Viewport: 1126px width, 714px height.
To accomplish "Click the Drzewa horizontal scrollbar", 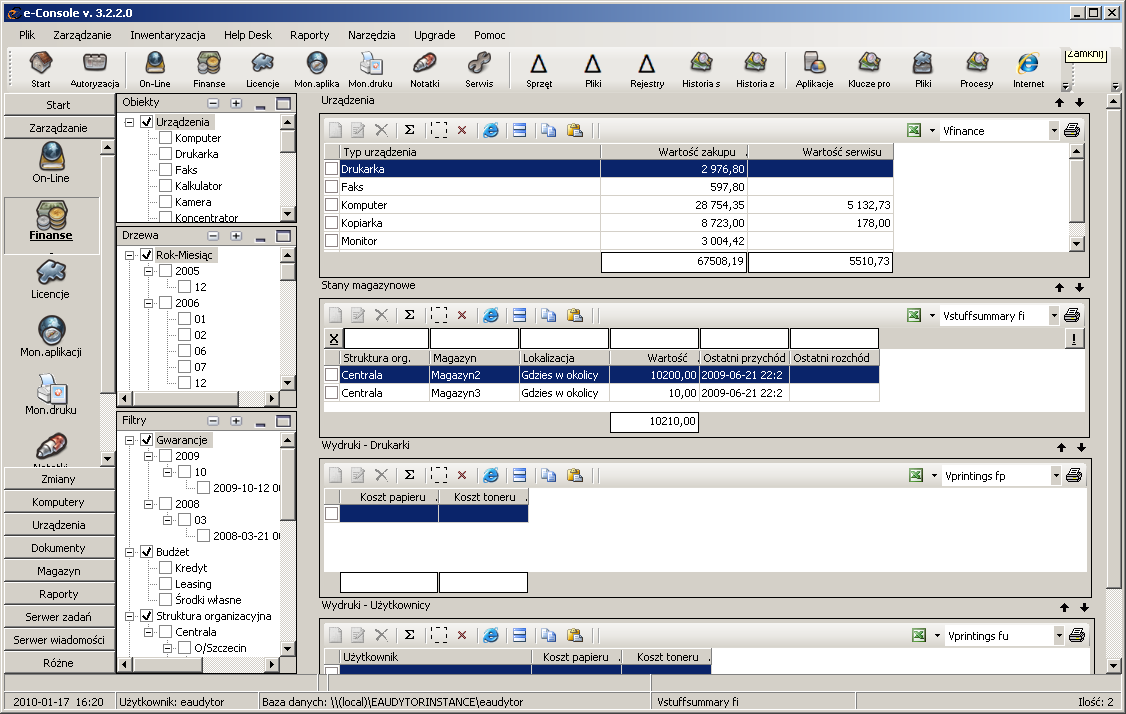I will 200,398.
